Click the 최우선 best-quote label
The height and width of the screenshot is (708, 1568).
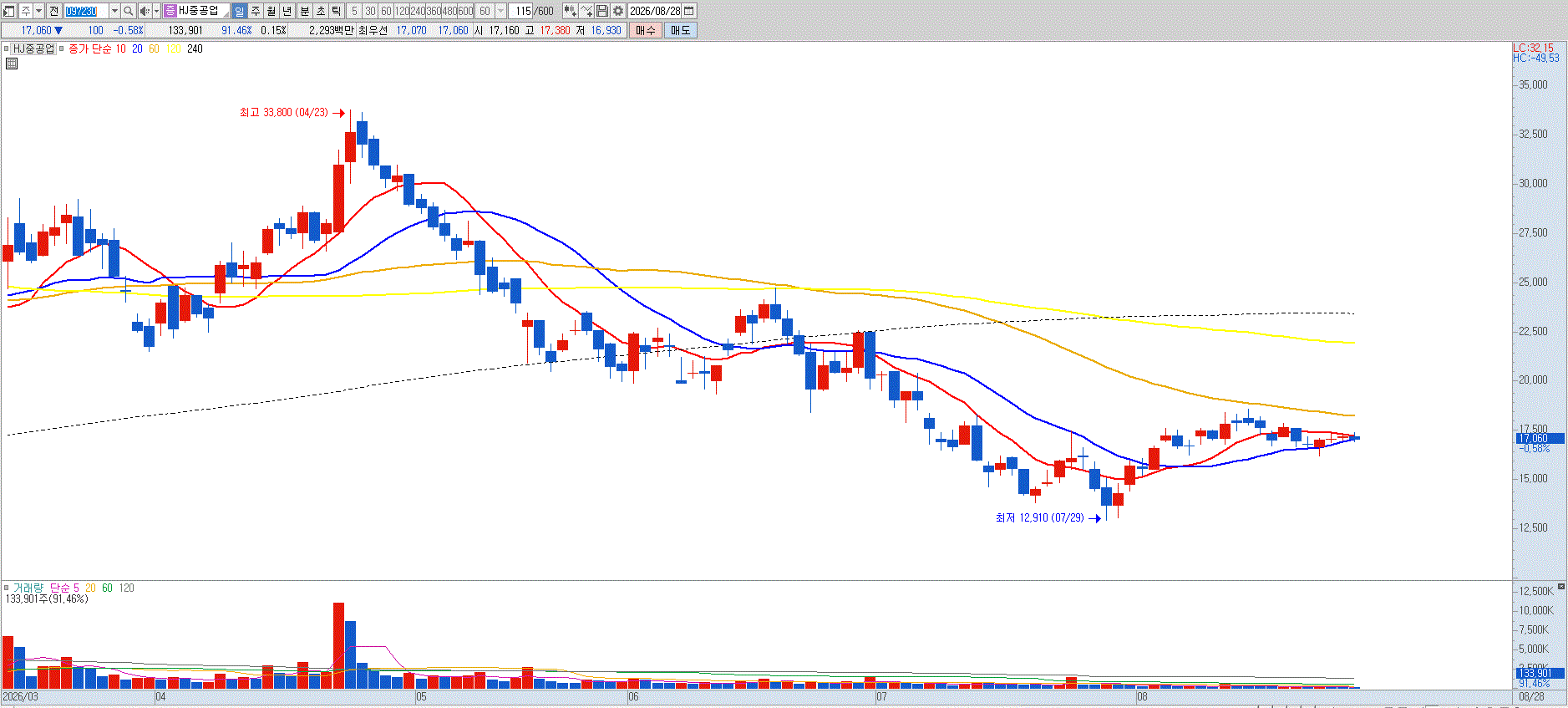[373, 30]
